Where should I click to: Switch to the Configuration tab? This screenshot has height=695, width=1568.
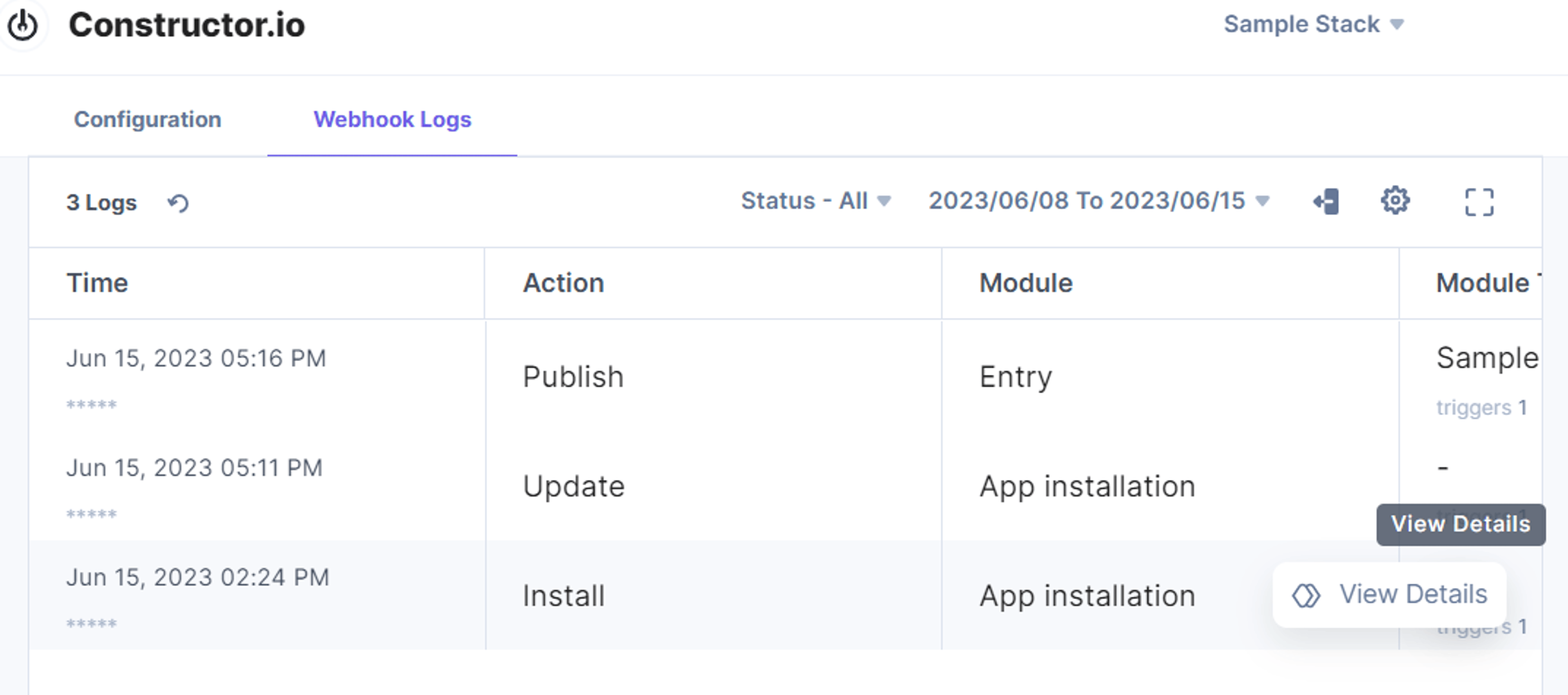(147, 119)
